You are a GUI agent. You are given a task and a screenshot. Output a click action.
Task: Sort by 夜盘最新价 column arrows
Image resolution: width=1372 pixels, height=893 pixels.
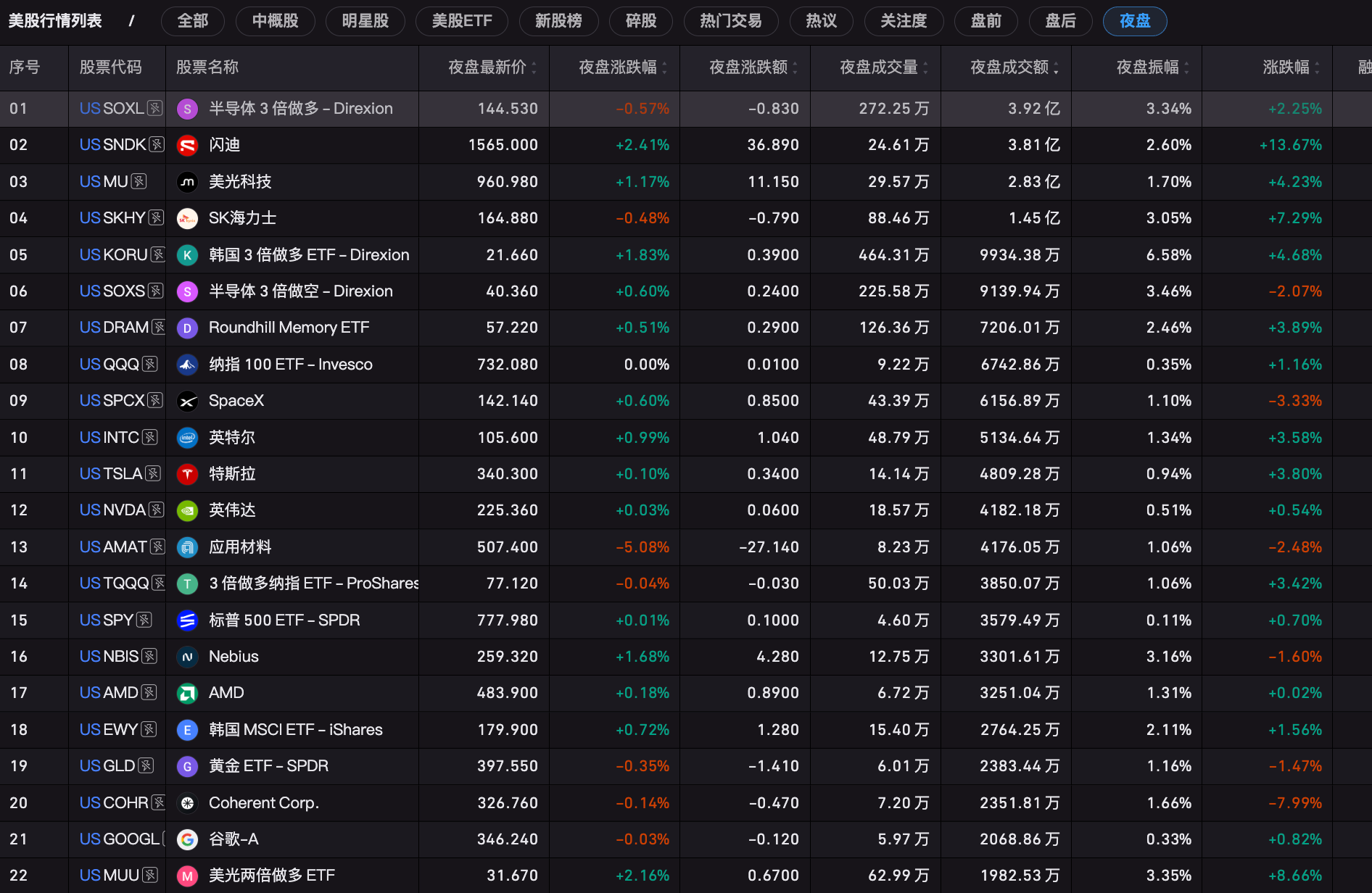pos(534,68)
